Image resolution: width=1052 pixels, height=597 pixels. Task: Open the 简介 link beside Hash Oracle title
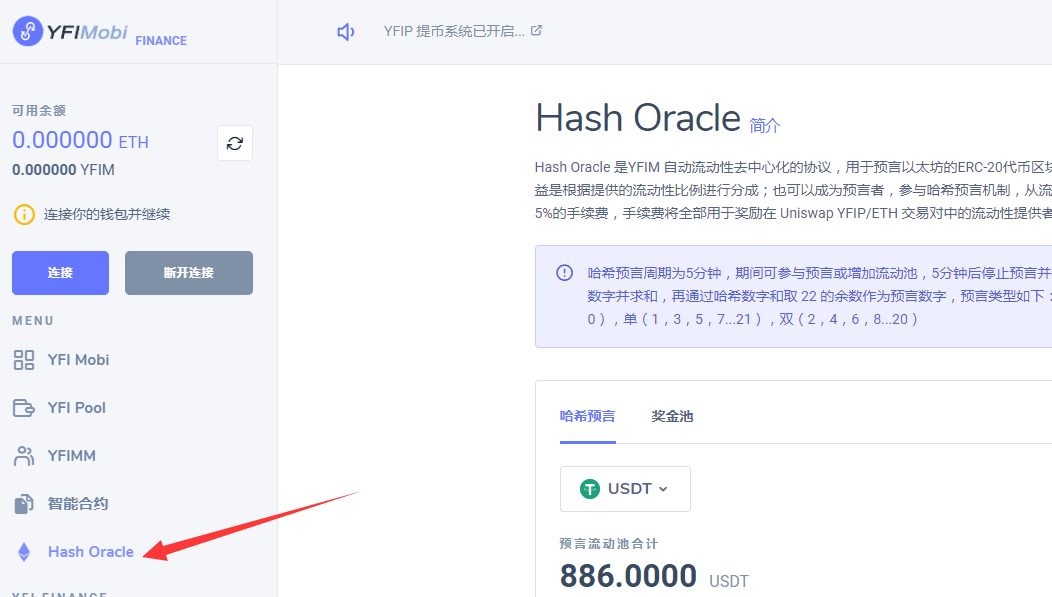[x=765, y=125]
